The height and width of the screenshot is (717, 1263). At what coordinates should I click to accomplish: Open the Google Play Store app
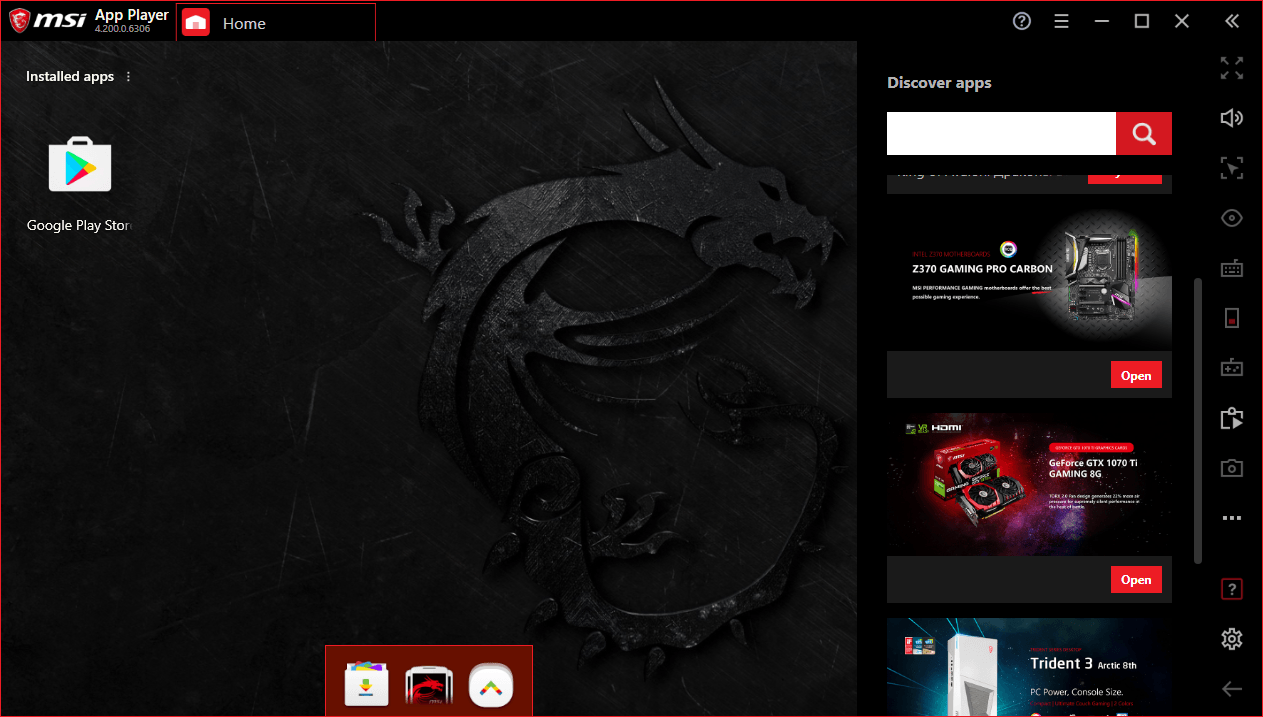point(79,166)
